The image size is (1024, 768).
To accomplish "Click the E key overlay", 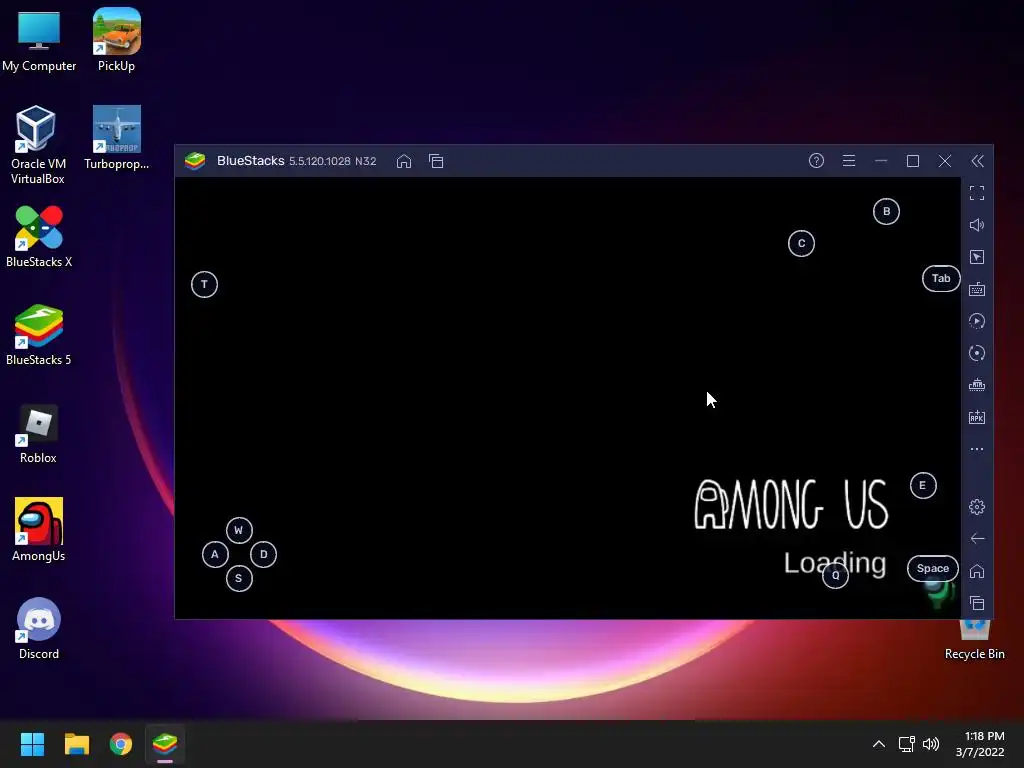I will (x=923, y=485).
